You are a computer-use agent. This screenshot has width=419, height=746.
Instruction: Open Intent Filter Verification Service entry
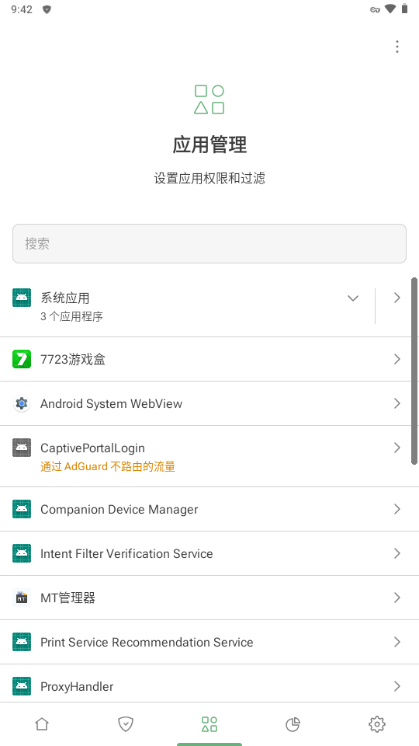tap(209, 553)
